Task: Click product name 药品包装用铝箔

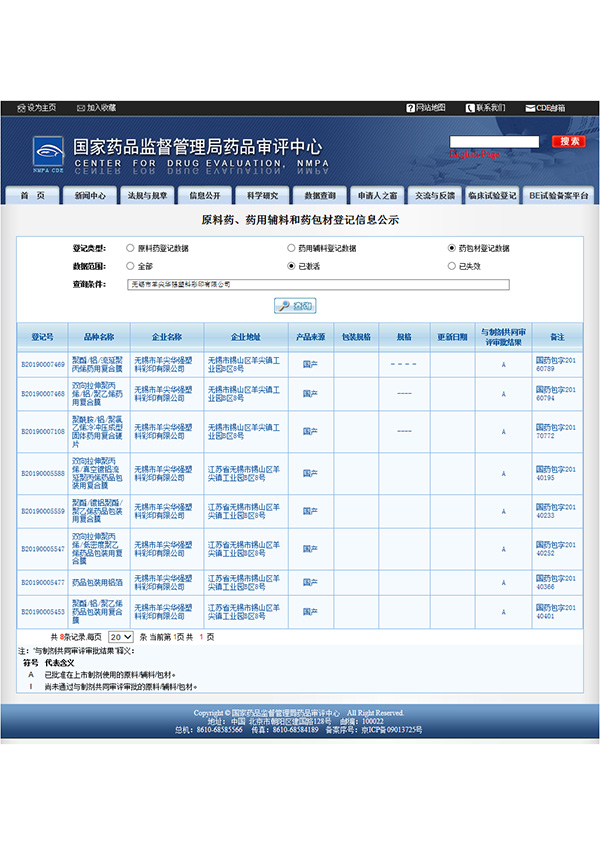Action: (98, 583)
